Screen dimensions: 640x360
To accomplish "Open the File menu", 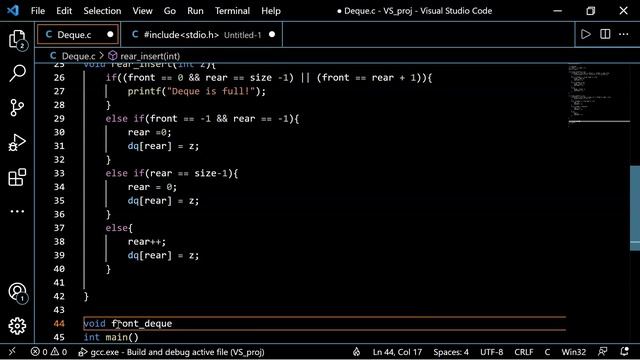I will [x=38, y=11].
